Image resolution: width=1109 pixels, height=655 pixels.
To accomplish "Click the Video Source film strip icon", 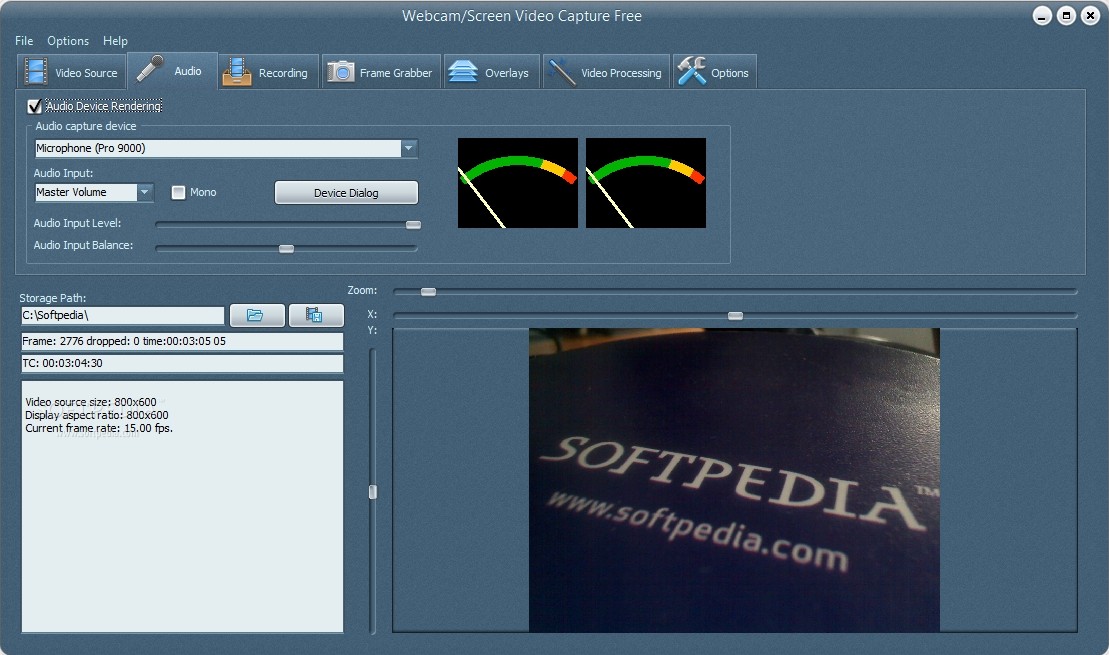I will tap(35, 72).
